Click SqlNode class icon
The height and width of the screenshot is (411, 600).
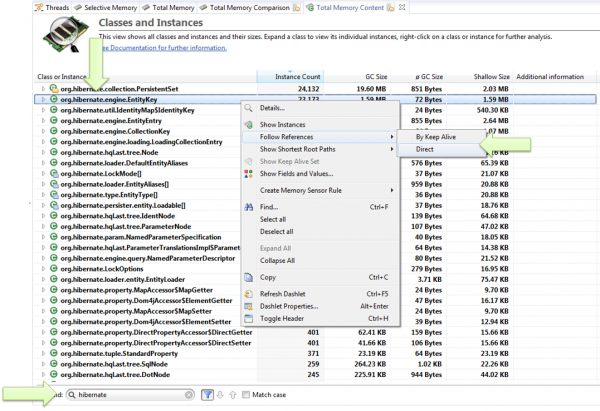point(54,364)
